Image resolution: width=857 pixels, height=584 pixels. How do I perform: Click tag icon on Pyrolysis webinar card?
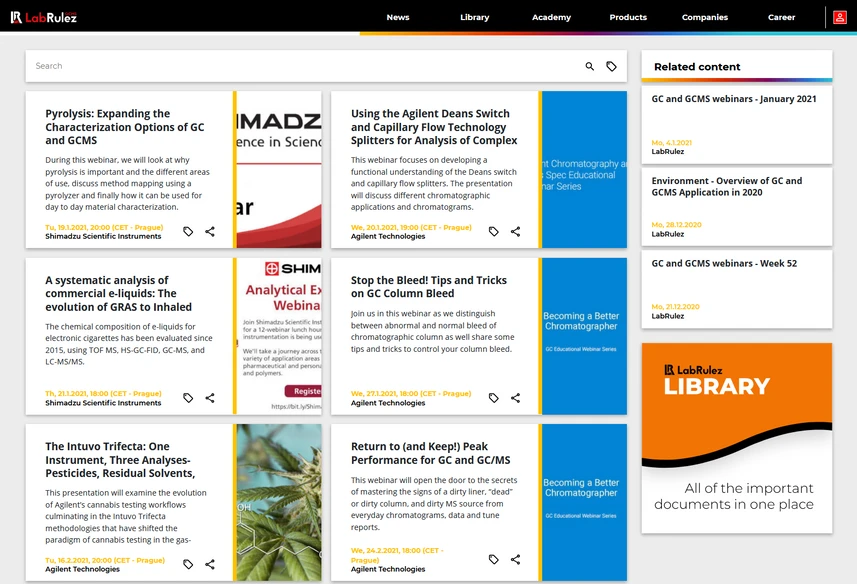188,232
